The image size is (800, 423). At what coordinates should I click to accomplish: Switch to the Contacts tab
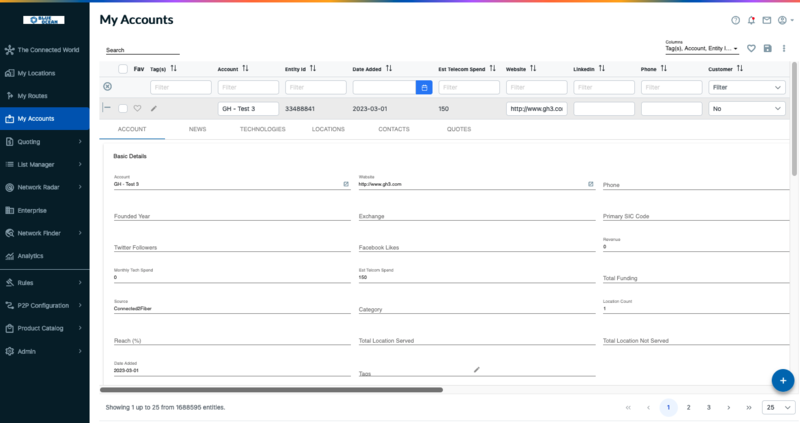[393, 129]
